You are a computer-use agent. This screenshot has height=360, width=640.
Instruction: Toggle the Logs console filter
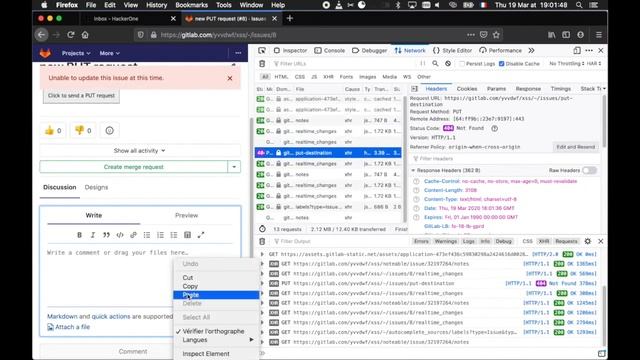468,241
